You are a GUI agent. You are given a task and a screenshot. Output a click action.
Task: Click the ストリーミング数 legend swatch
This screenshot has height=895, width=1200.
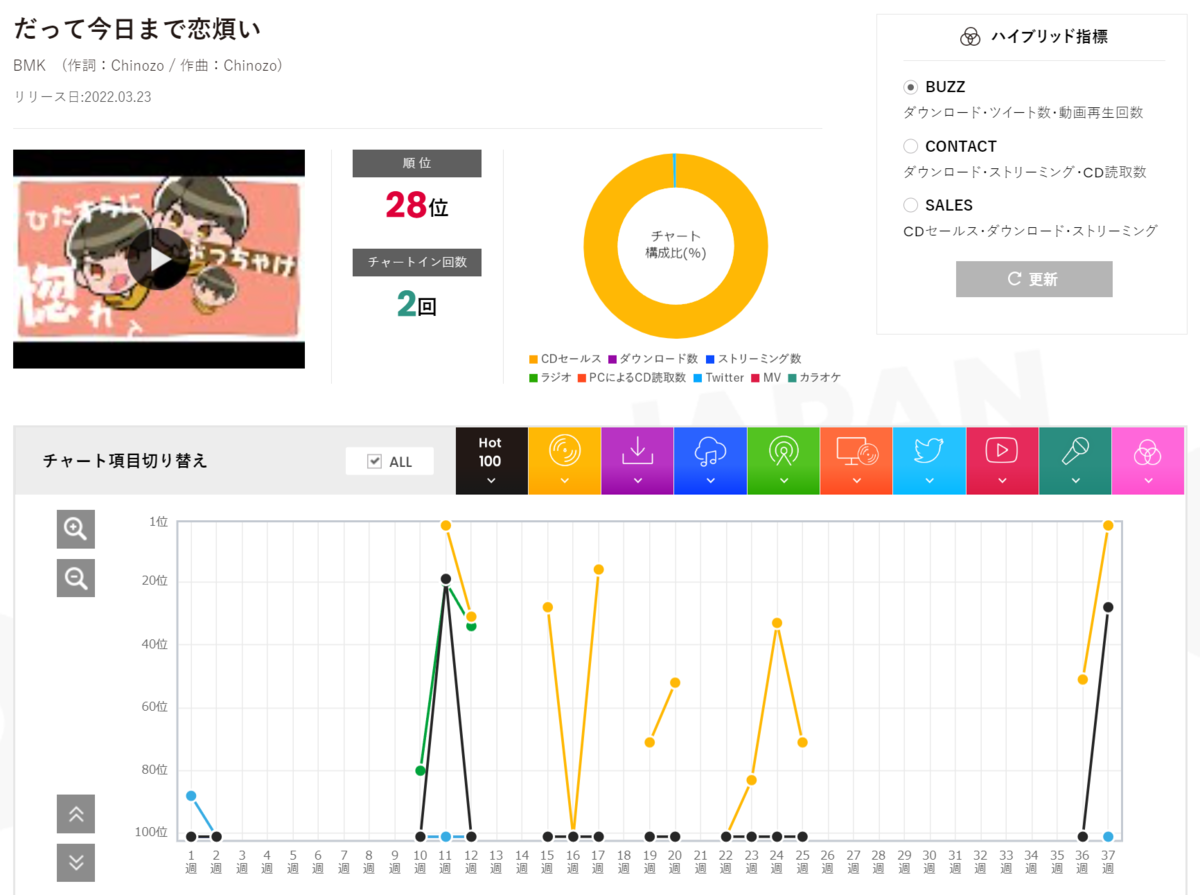709,359
